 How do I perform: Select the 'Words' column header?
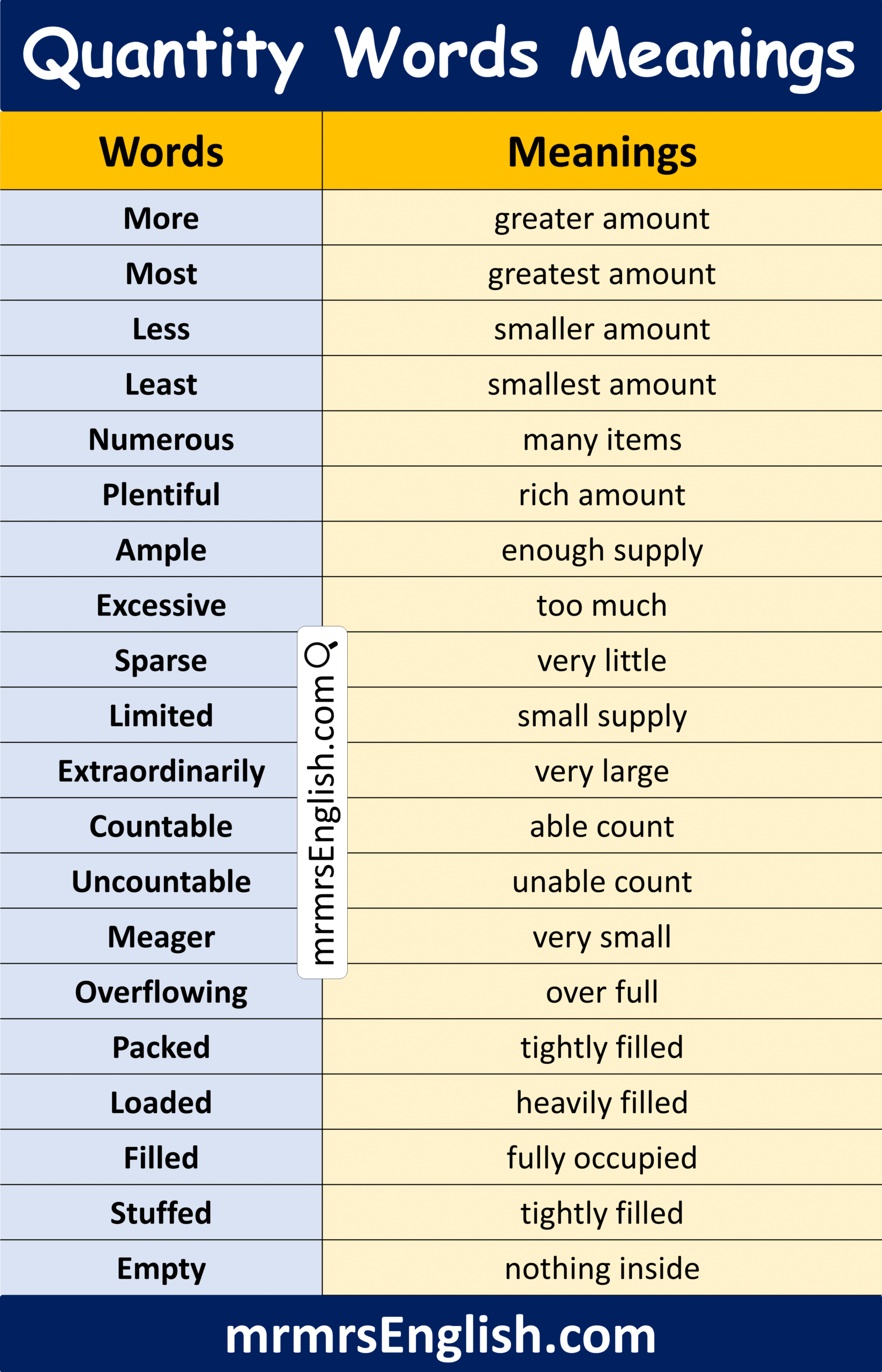[x=161, y=152]
